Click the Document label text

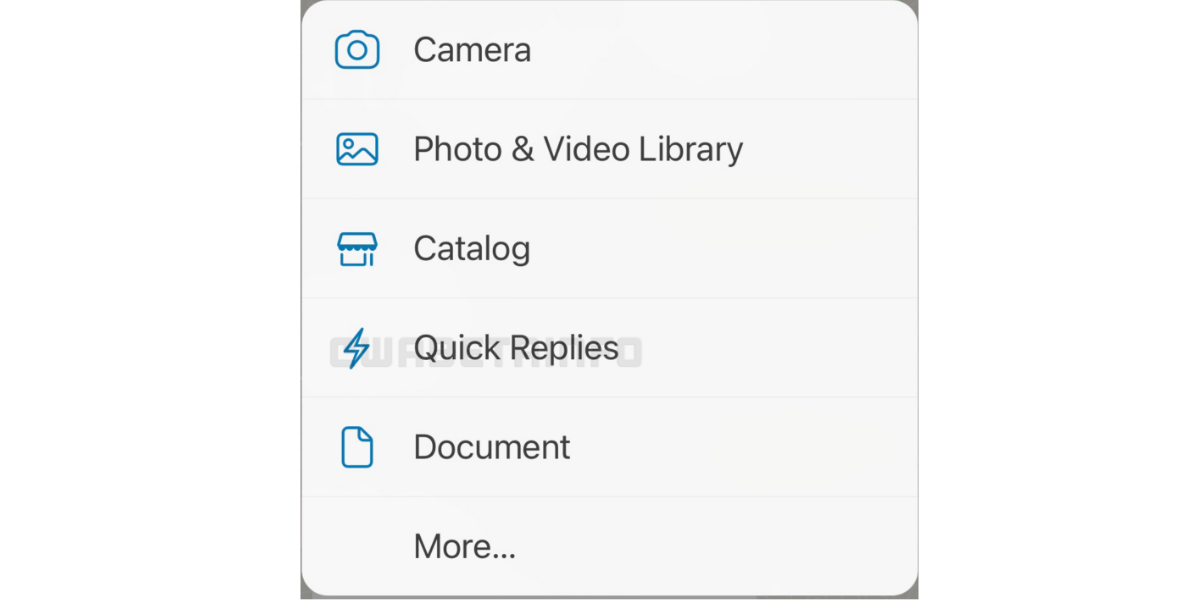tap(491, 447)
